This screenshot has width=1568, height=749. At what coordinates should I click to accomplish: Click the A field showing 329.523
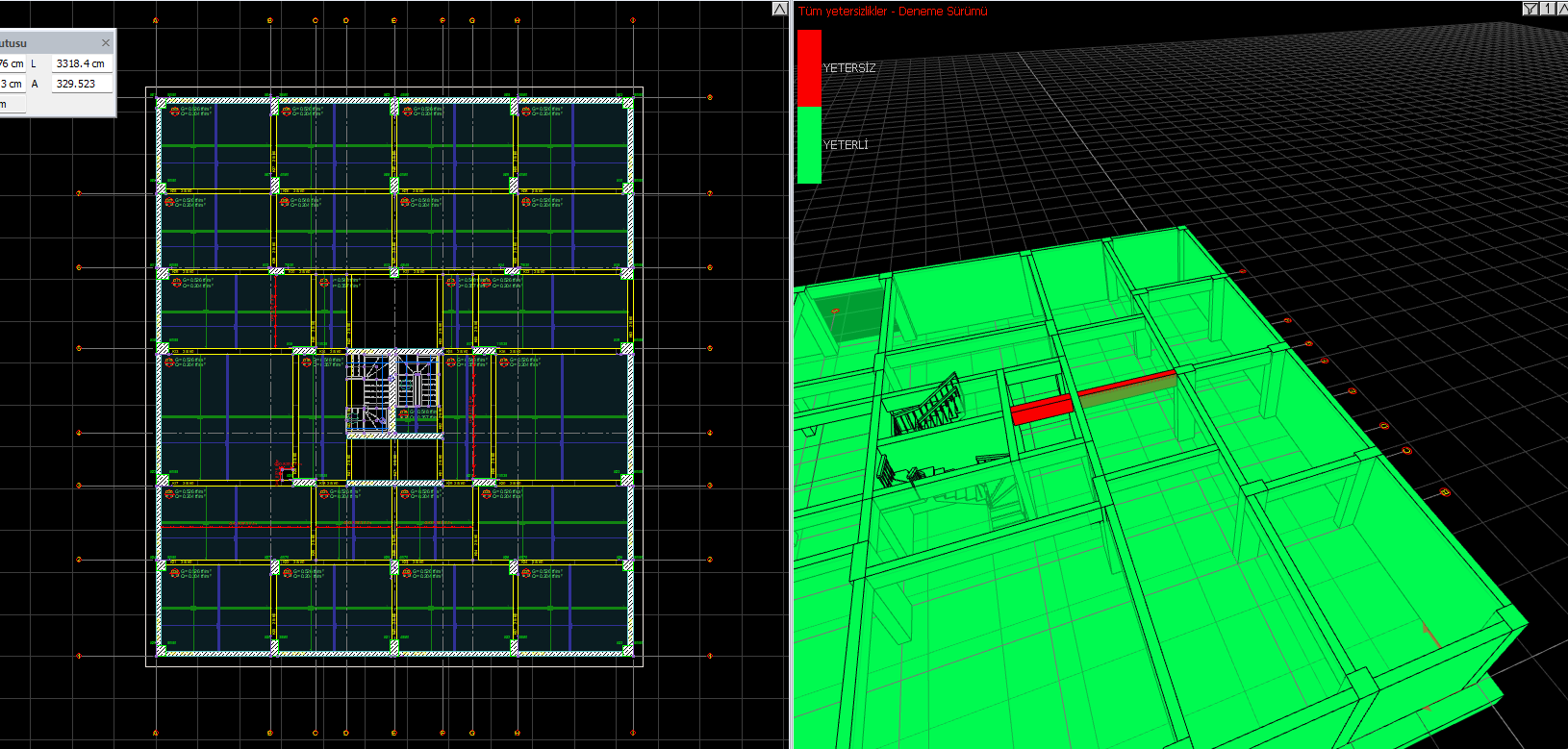81,84
